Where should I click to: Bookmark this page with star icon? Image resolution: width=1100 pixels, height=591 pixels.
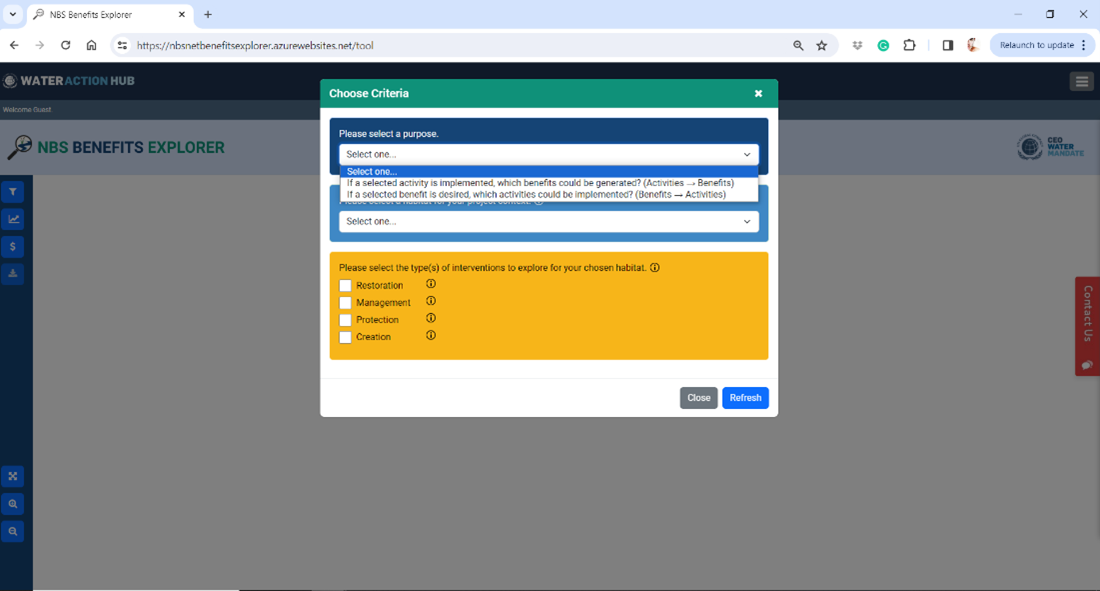point(821,46)
